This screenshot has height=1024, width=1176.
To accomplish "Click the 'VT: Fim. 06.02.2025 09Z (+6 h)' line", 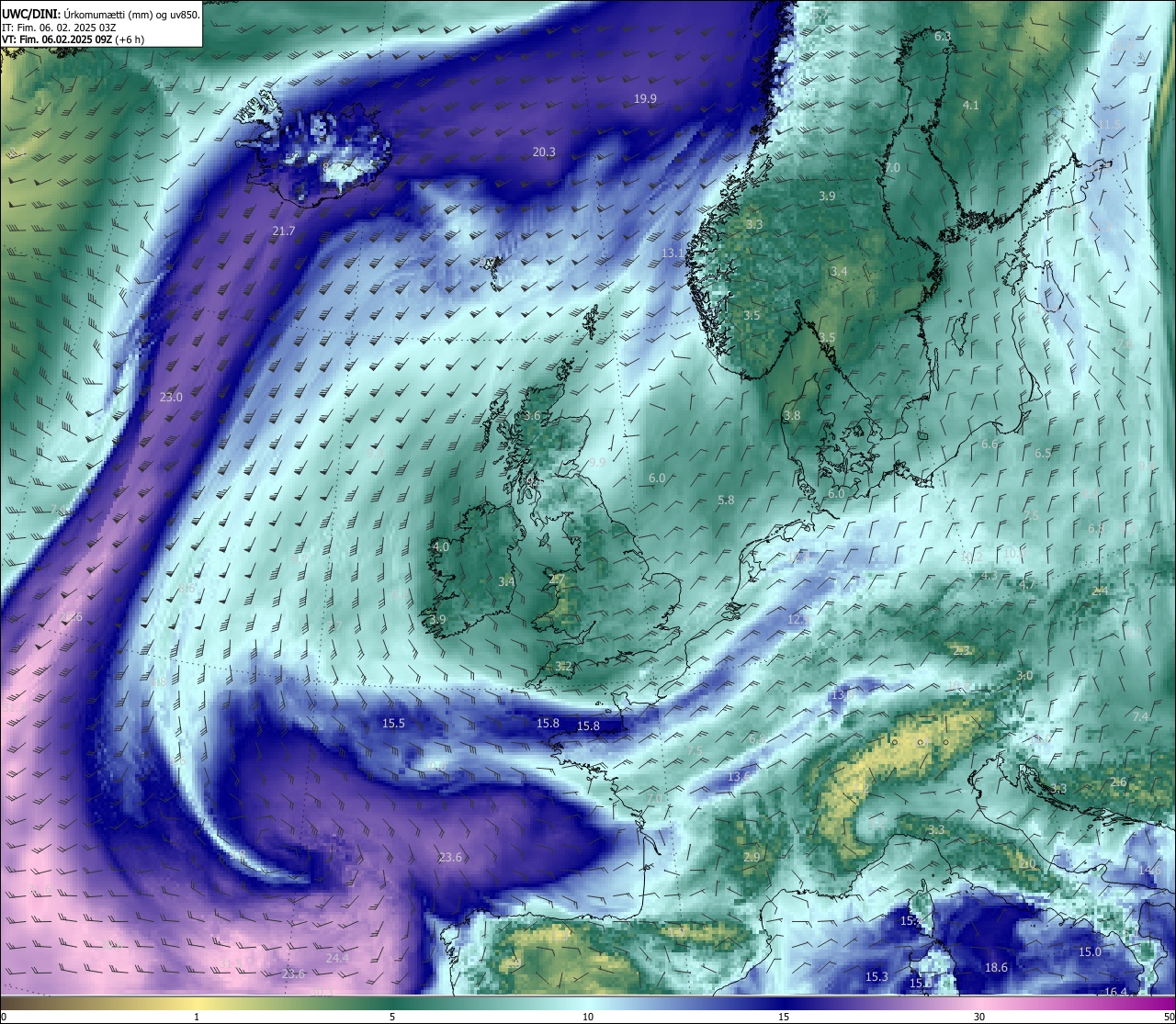I will coord(73,39).
